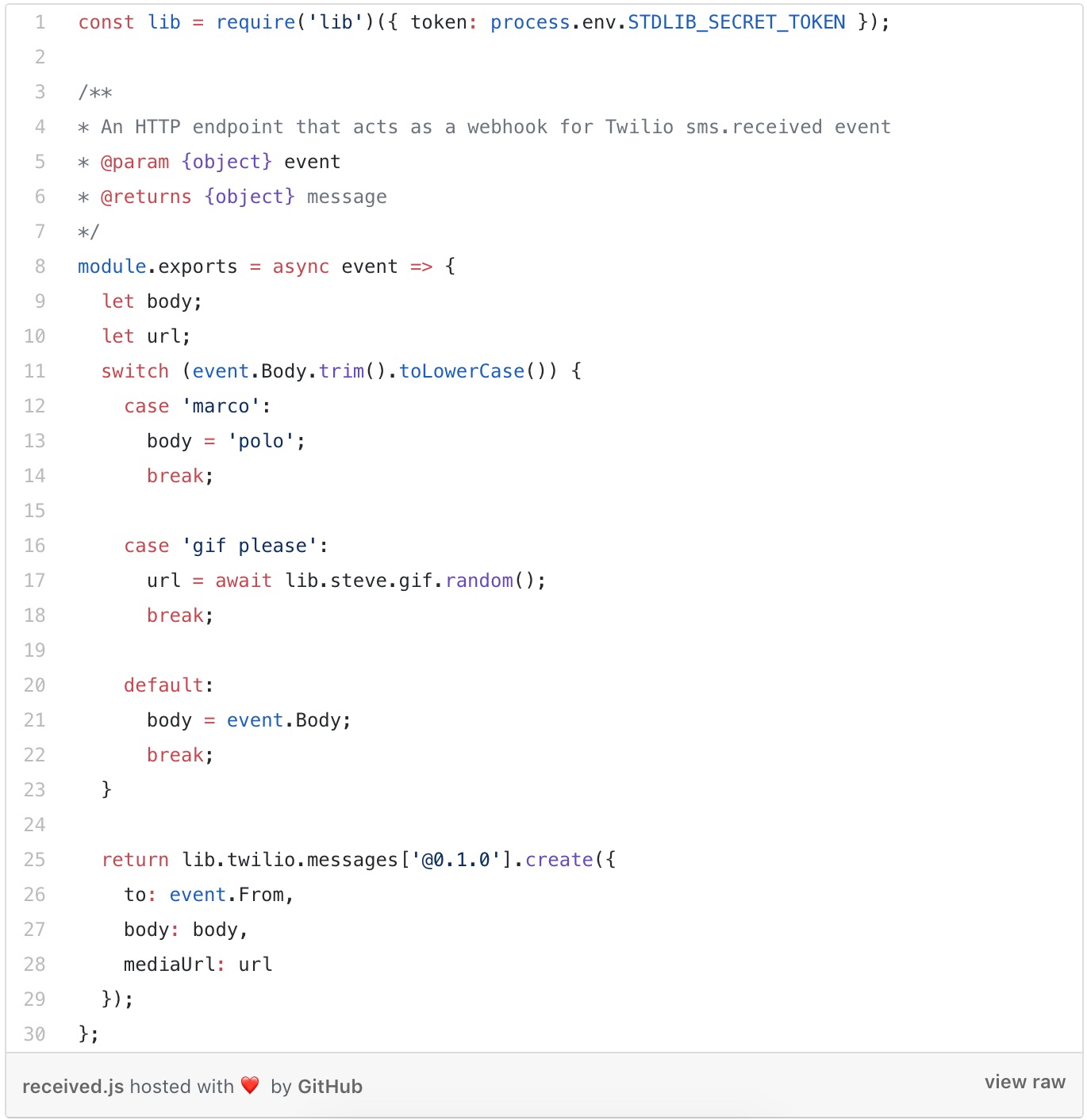Open the received.js file link

73,1087
